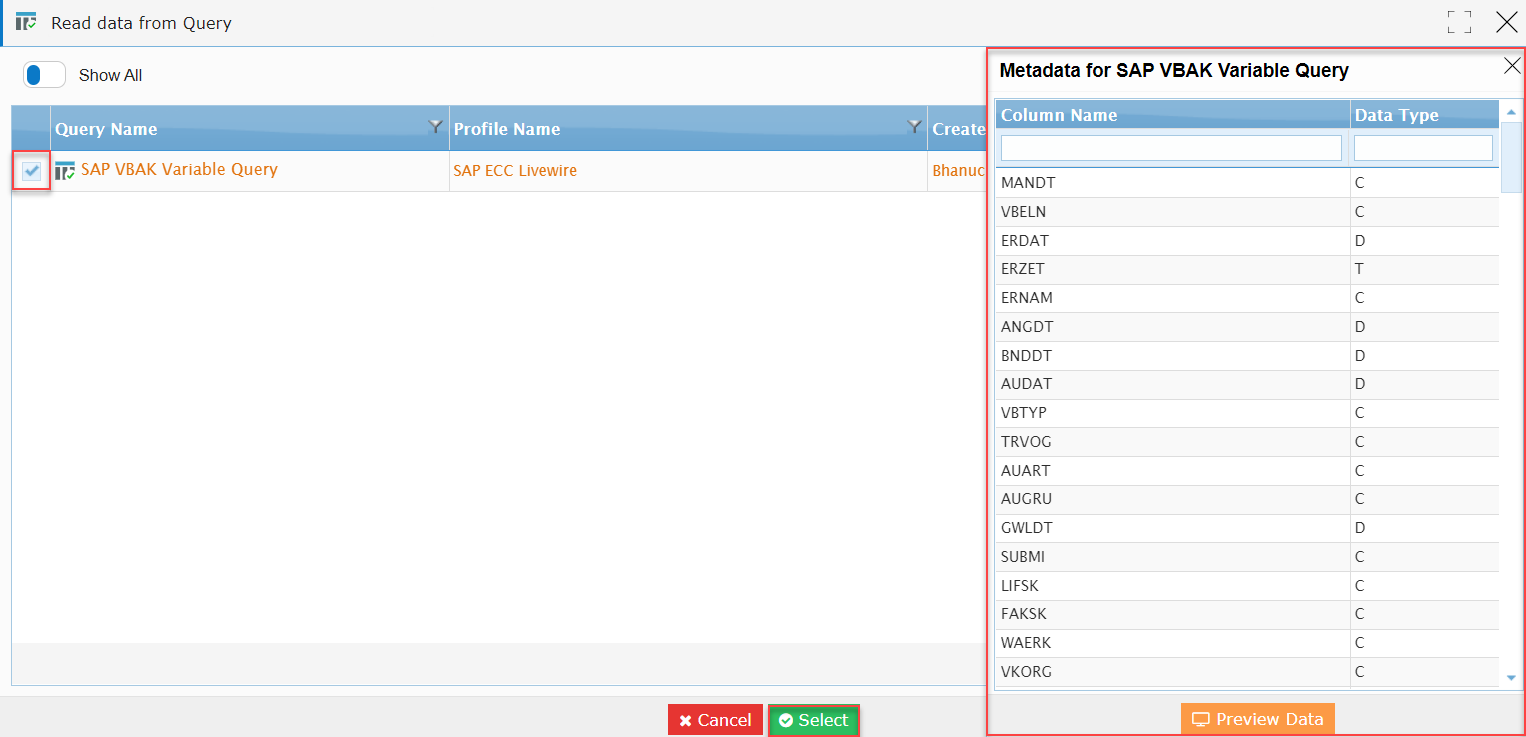1526x737 pixels.
Task: Click the metadata scrollbar up arrow
Action: pyautogui.click(x=1511, y=113)
